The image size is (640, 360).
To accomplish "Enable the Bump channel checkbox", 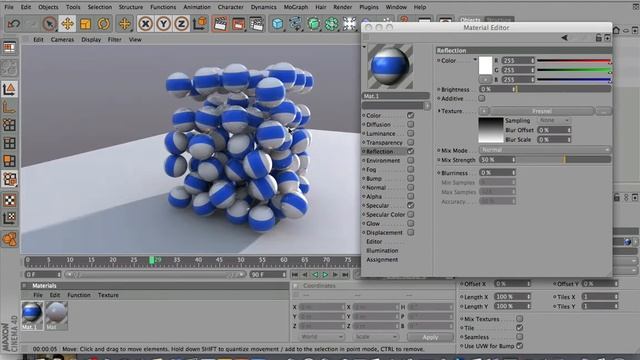I will (x=411, y=178).
